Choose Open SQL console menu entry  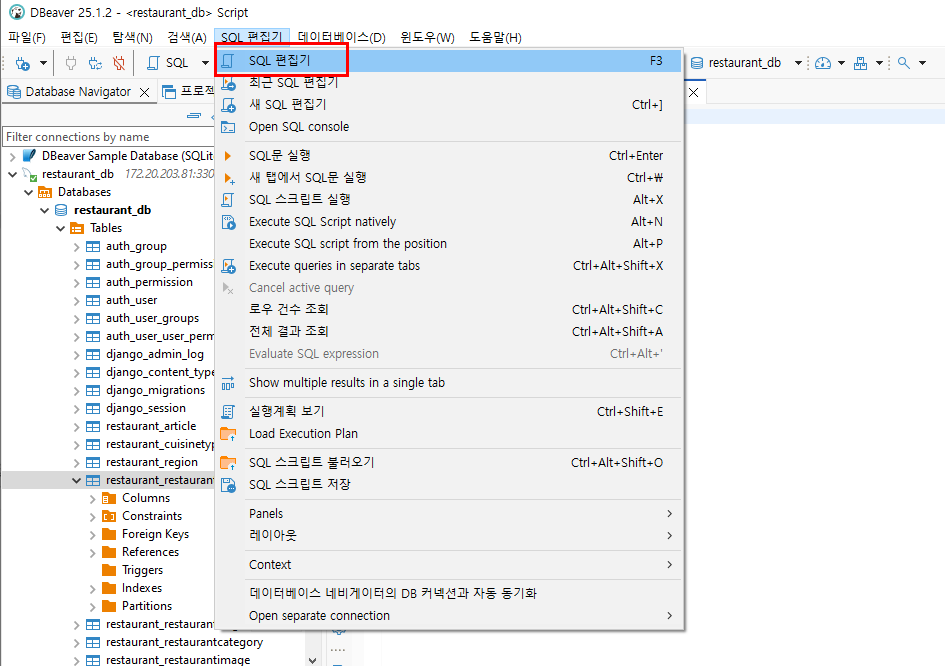(x=450, y=127)
